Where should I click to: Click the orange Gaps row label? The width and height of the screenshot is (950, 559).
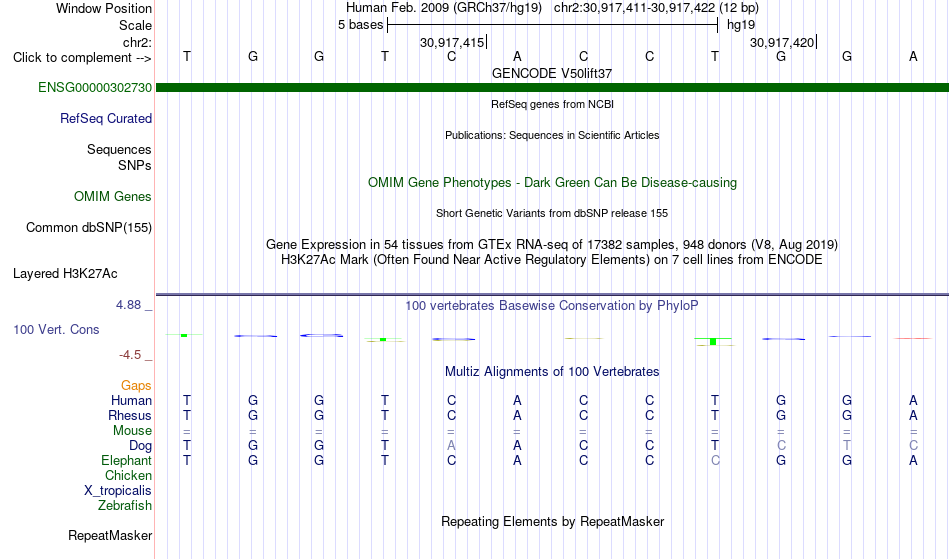[x=136, y=386]
